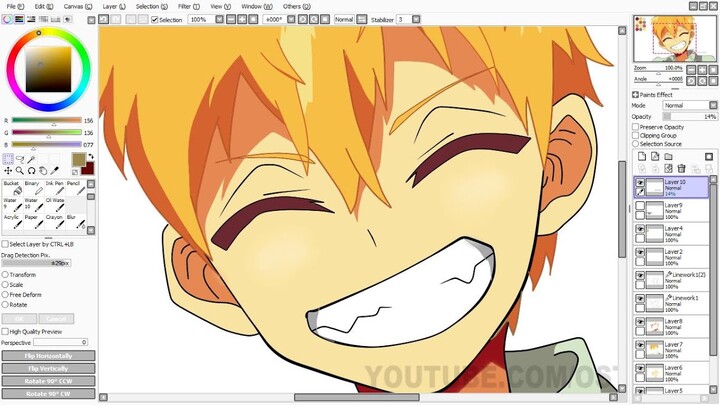Pick the Acrylic brush
Viewport: 720px width, 405px height.
[x=12, y=222]
